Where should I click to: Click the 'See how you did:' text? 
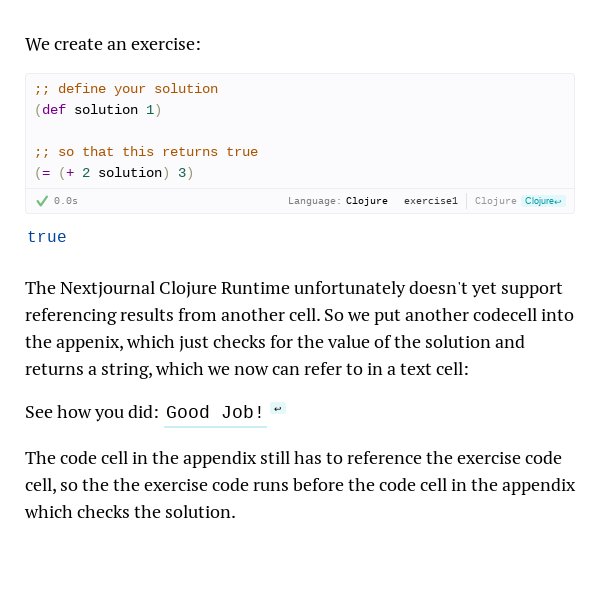92,412
